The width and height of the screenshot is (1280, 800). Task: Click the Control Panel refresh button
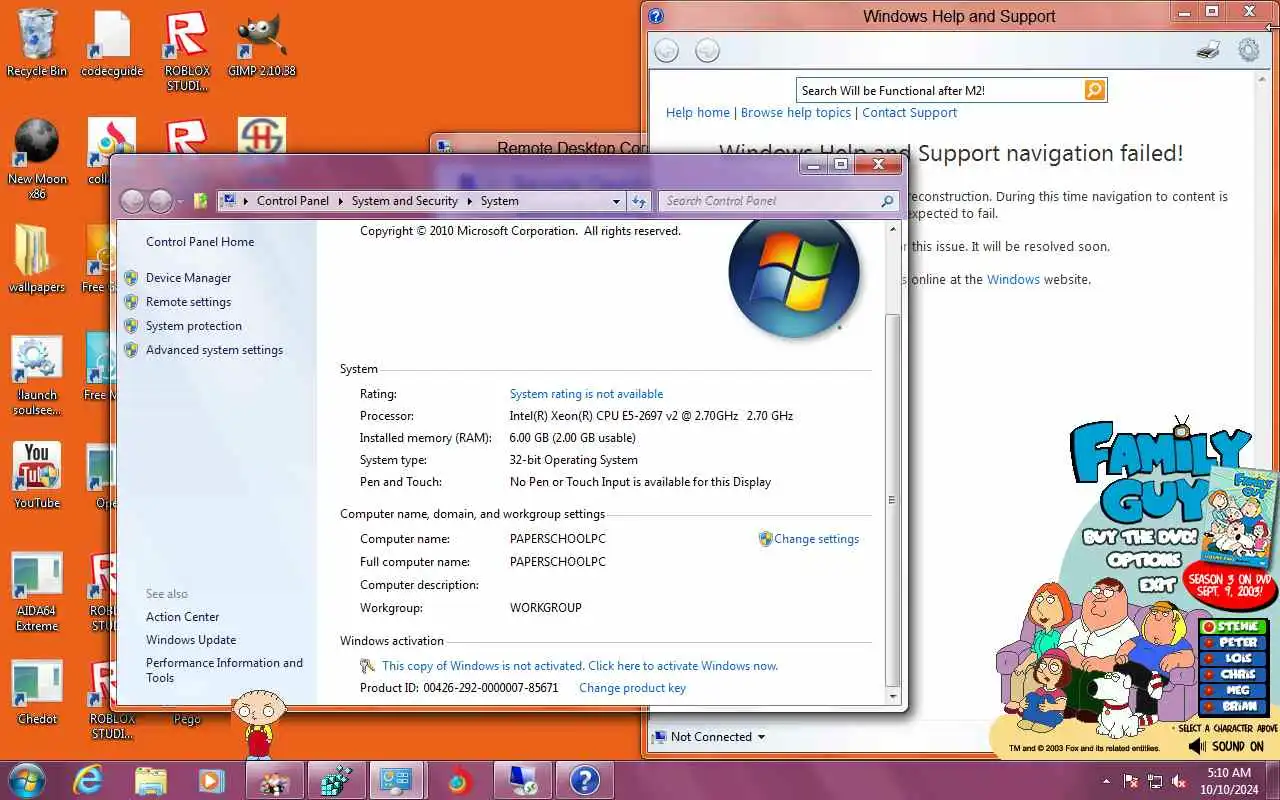(x=640, y=201)
